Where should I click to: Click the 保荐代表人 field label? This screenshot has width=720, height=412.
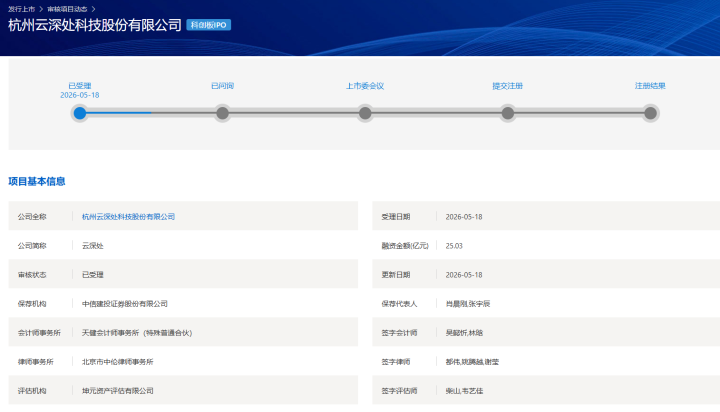tap(399, 304)
